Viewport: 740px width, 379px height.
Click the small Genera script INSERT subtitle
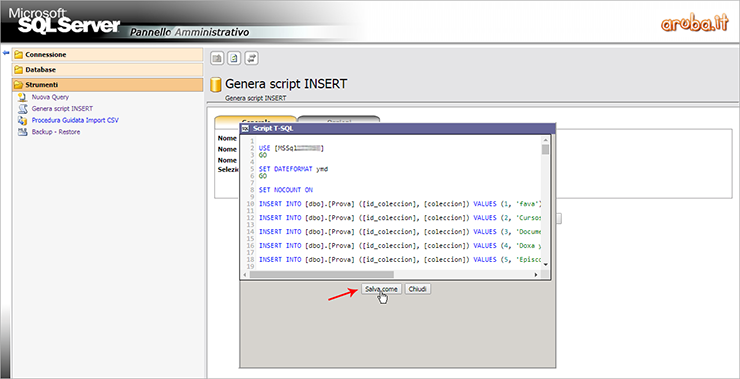coord(255,99)
